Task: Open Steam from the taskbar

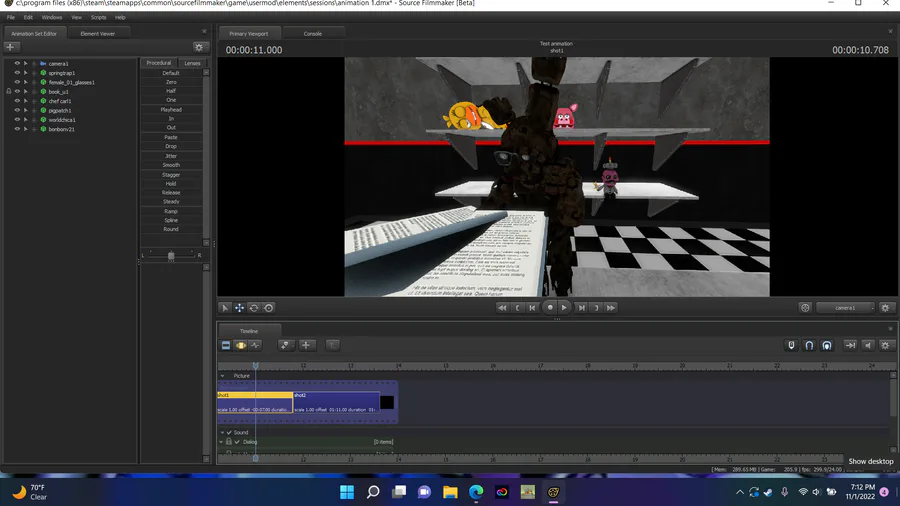Action: (768, 492)
